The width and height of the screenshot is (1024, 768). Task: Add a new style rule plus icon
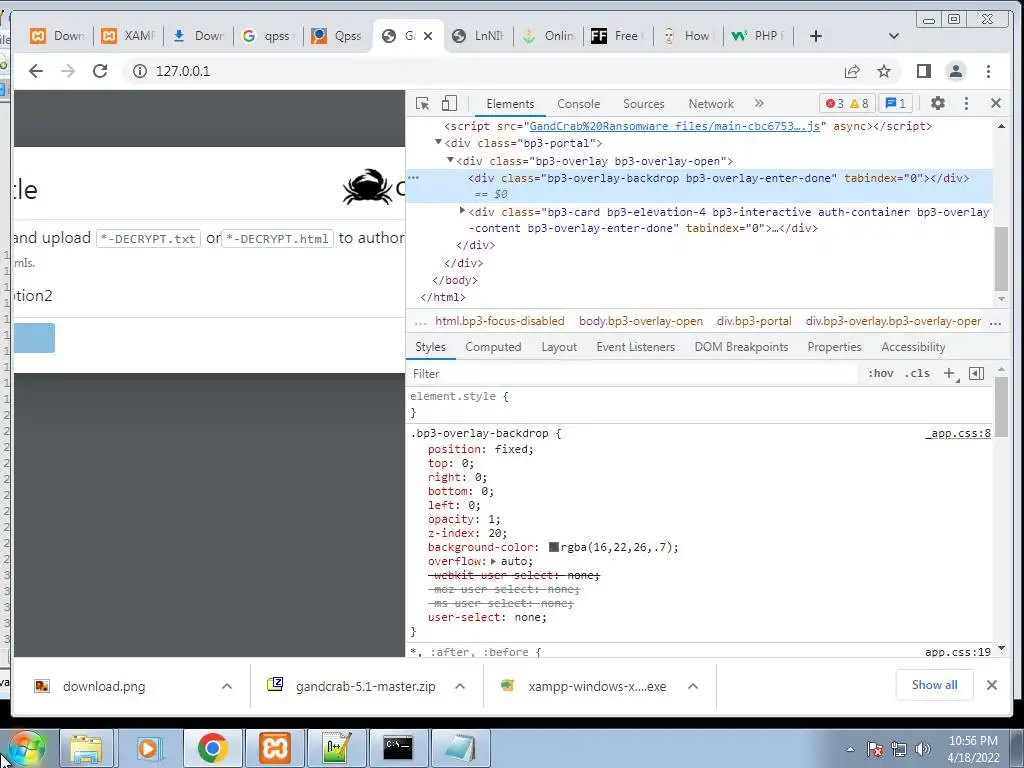949,373
